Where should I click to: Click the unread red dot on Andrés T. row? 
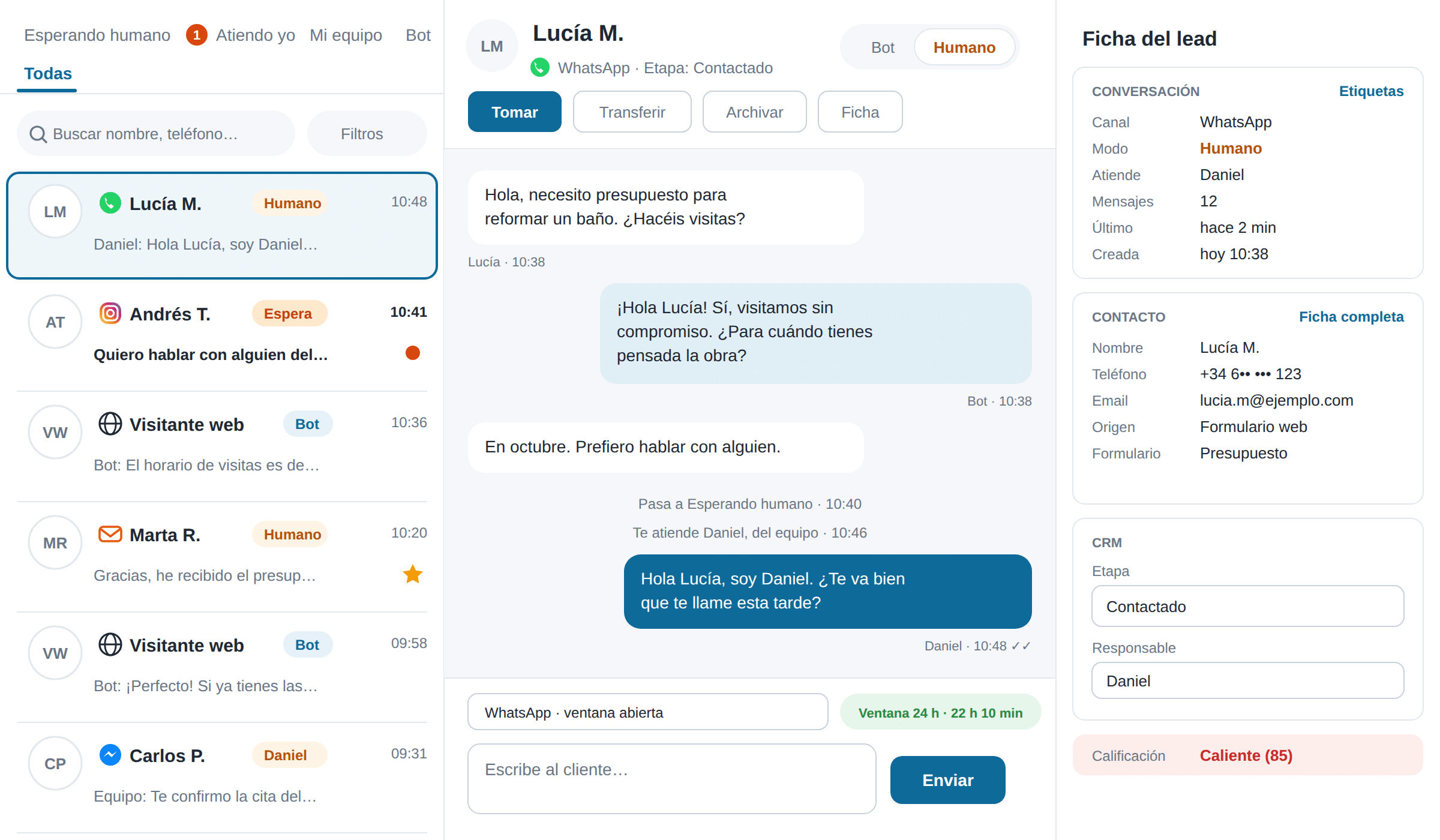413,353
